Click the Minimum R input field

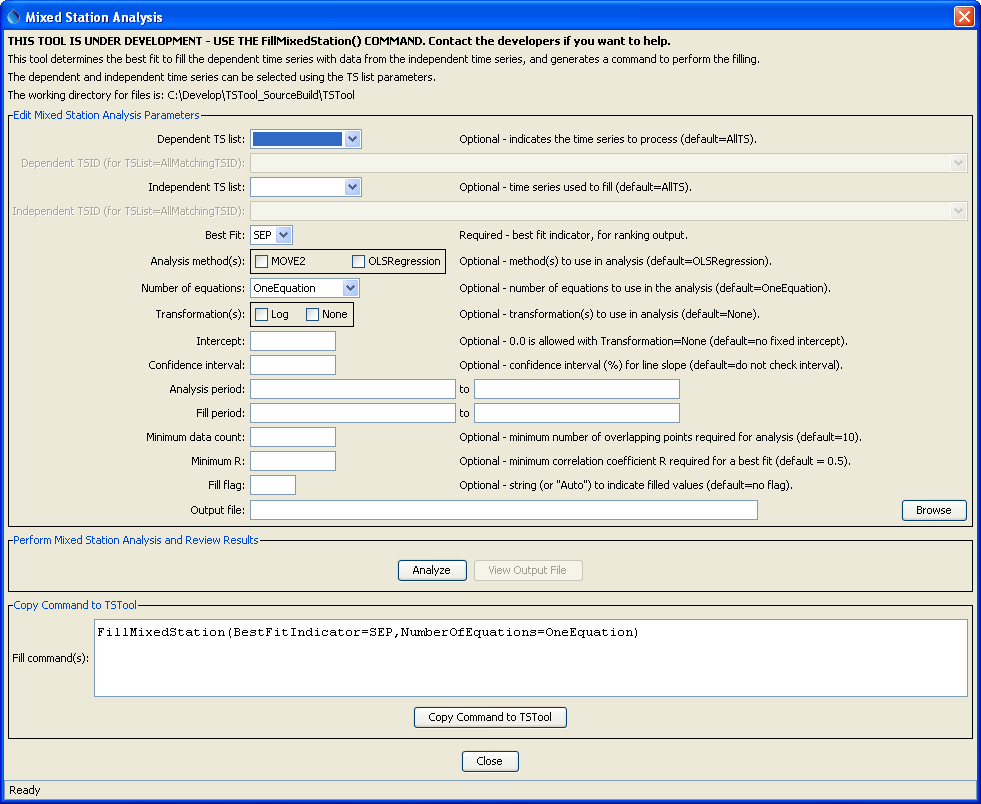pos(292,461)
